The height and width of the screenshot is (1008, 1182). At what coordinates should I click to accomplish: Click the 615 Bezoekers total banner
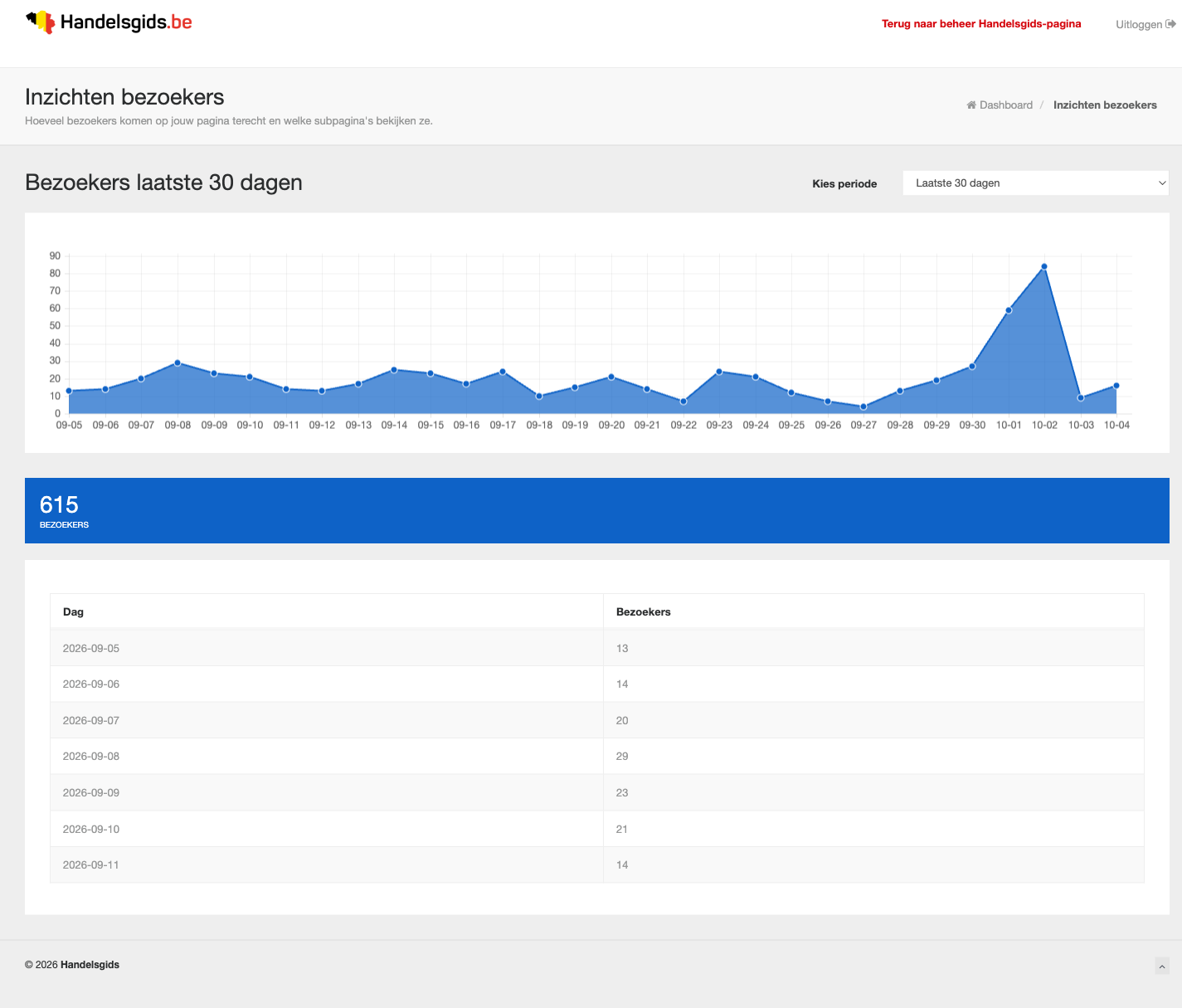click(x=597, y=511)
